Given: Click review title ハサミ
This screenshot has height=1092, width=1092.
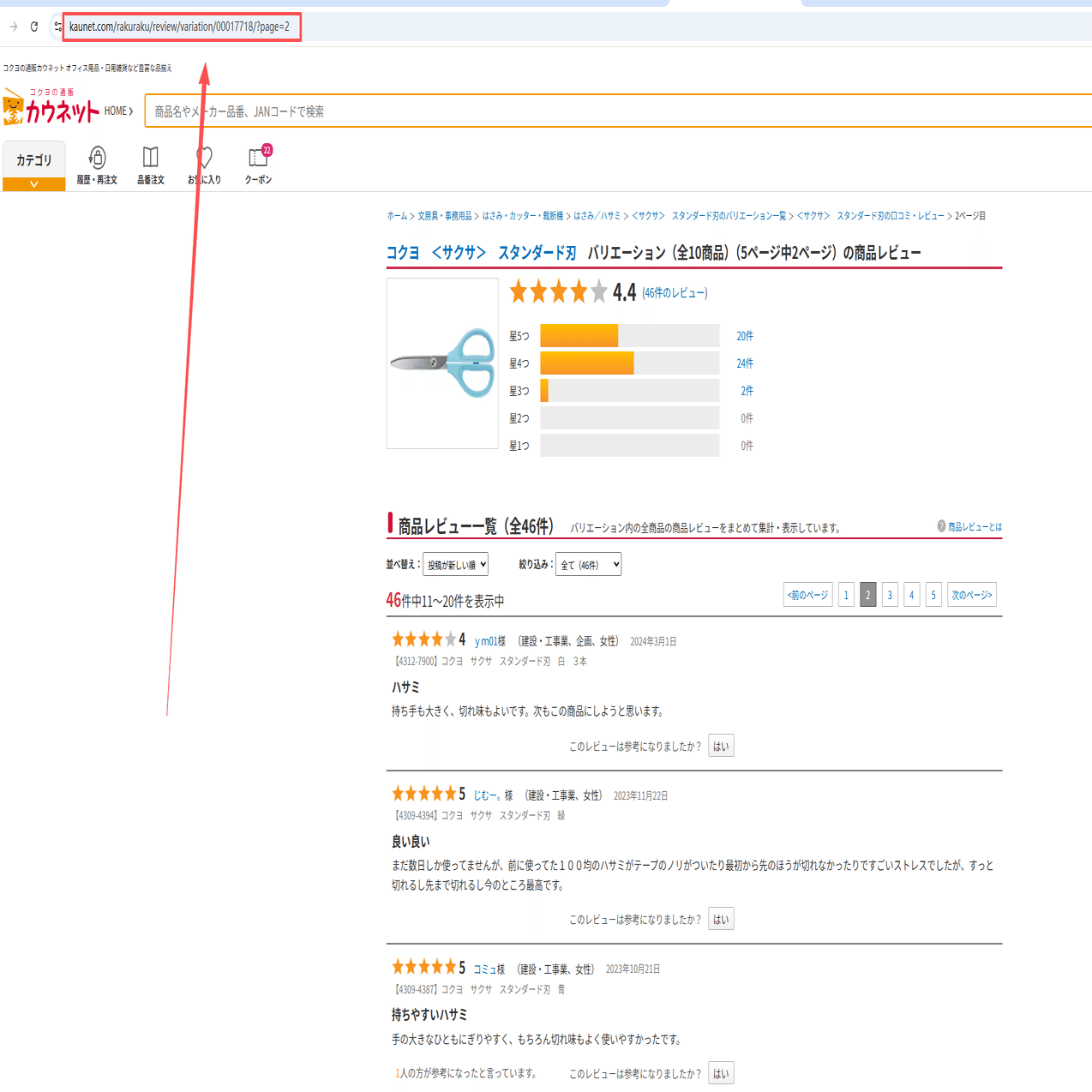Looking at the screenshot, I should pos(405,687).
